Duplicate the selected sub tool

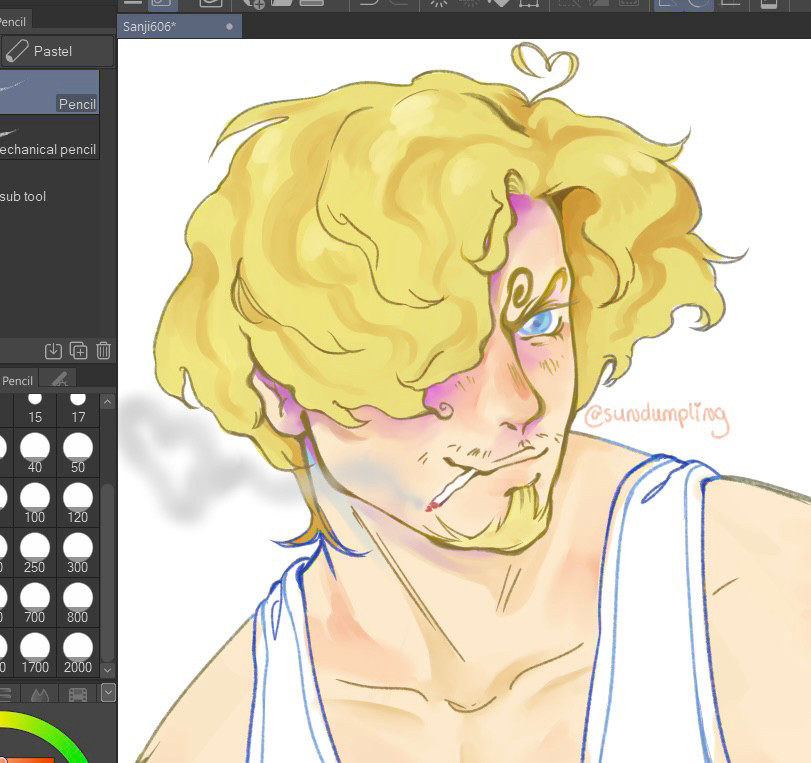pyautogui.click(x=78, y=351)
